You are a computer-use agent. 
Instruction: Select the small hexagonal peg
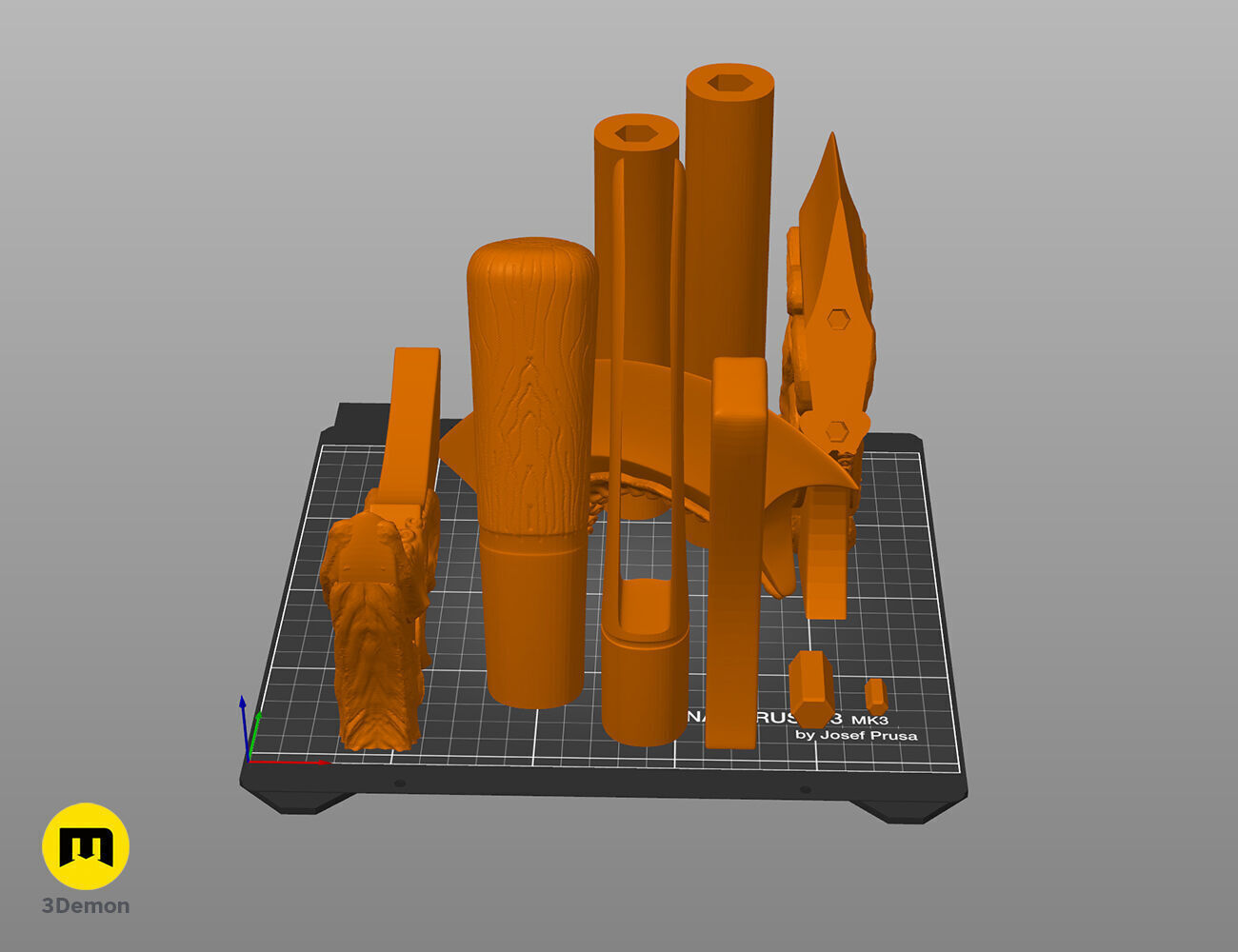pos(876,695)
